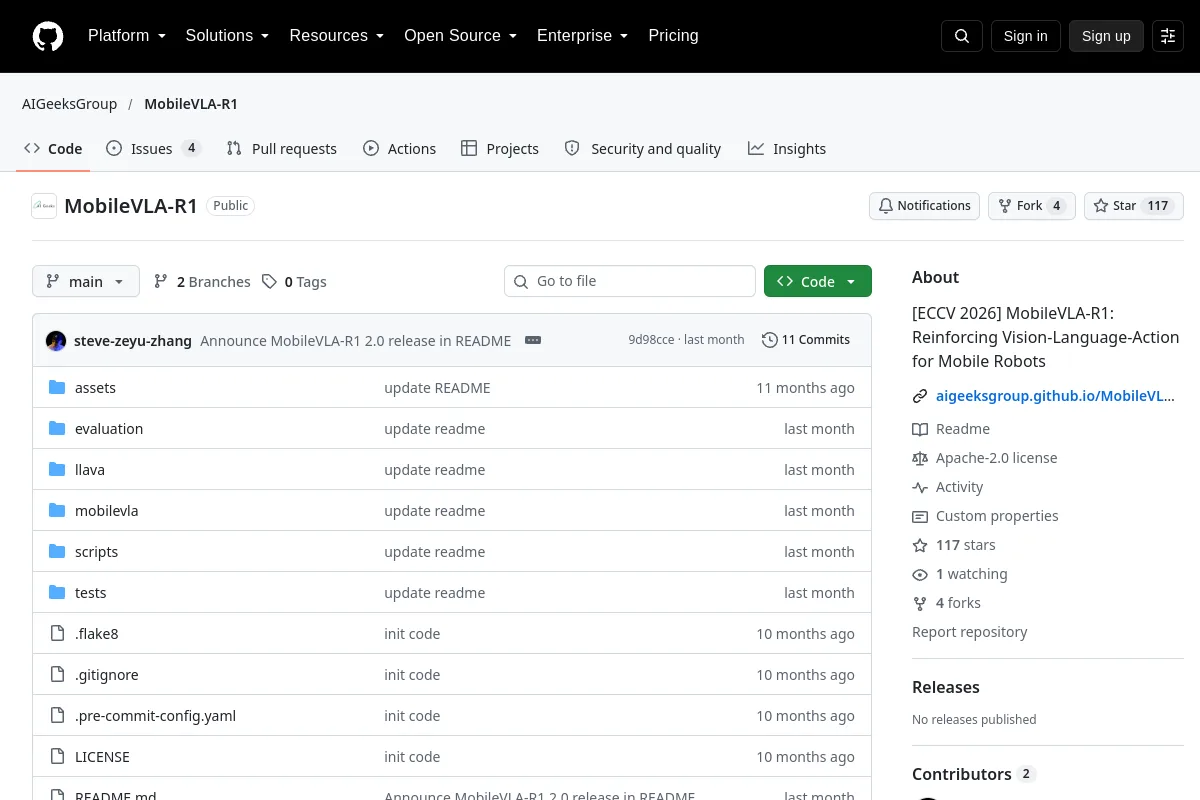
Task: Click the mobilevla folder icon
Action: (x=57, y=511)
